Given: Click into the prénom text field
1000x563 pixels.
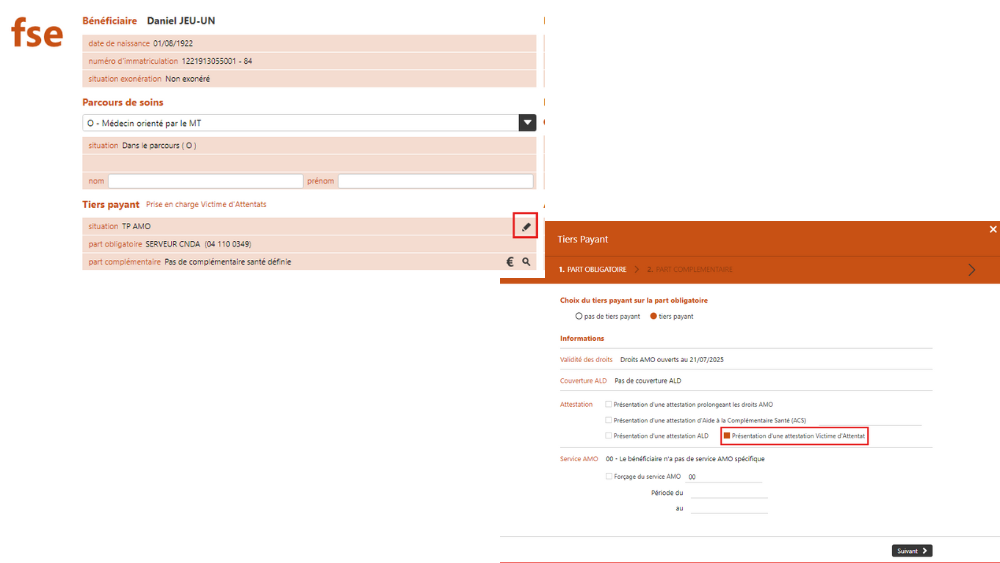Looking at the screenshot, I should (x=435, y=182).
